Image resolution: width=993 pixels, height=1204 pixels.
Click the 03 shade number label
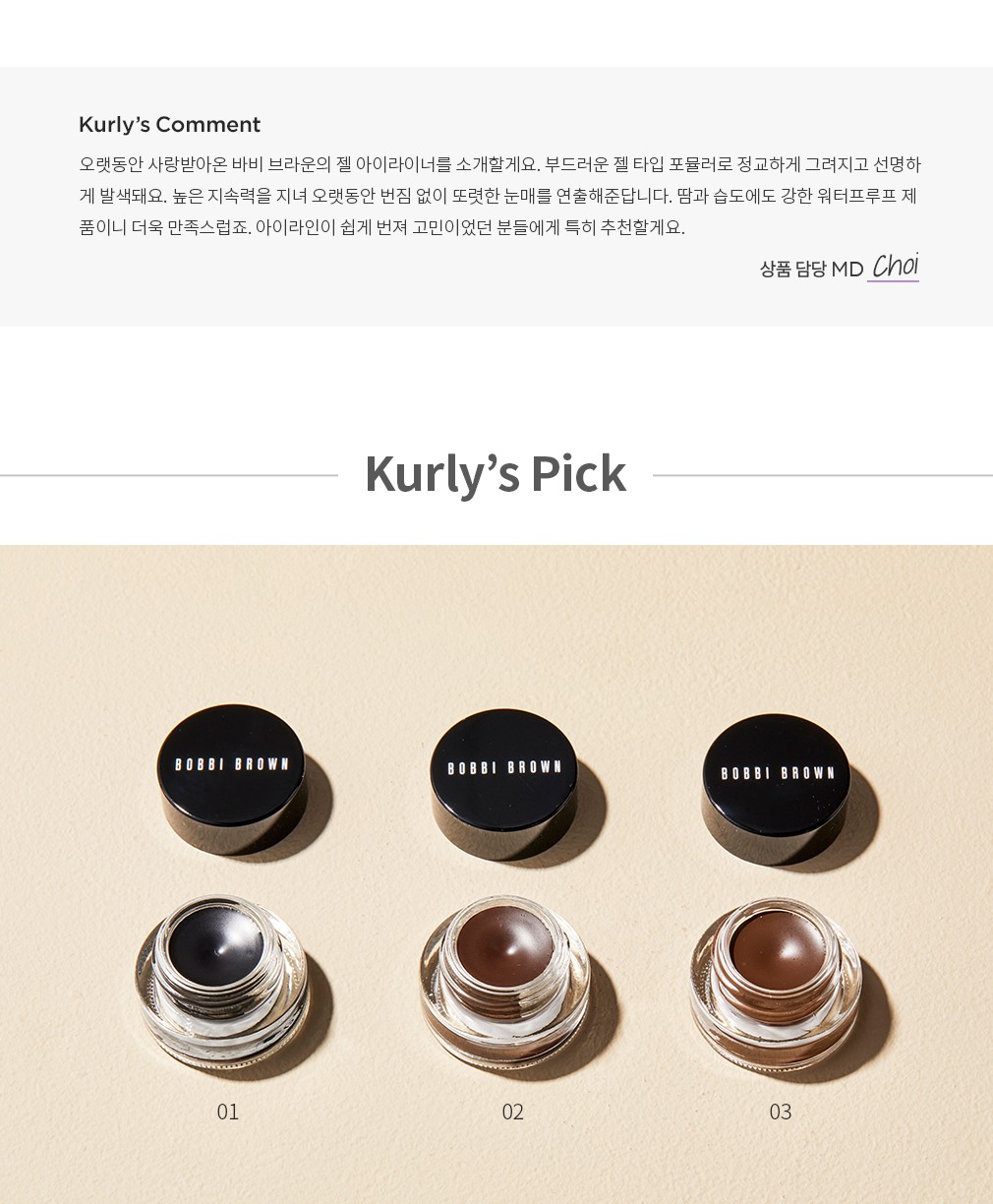(x=780, y=1112)
